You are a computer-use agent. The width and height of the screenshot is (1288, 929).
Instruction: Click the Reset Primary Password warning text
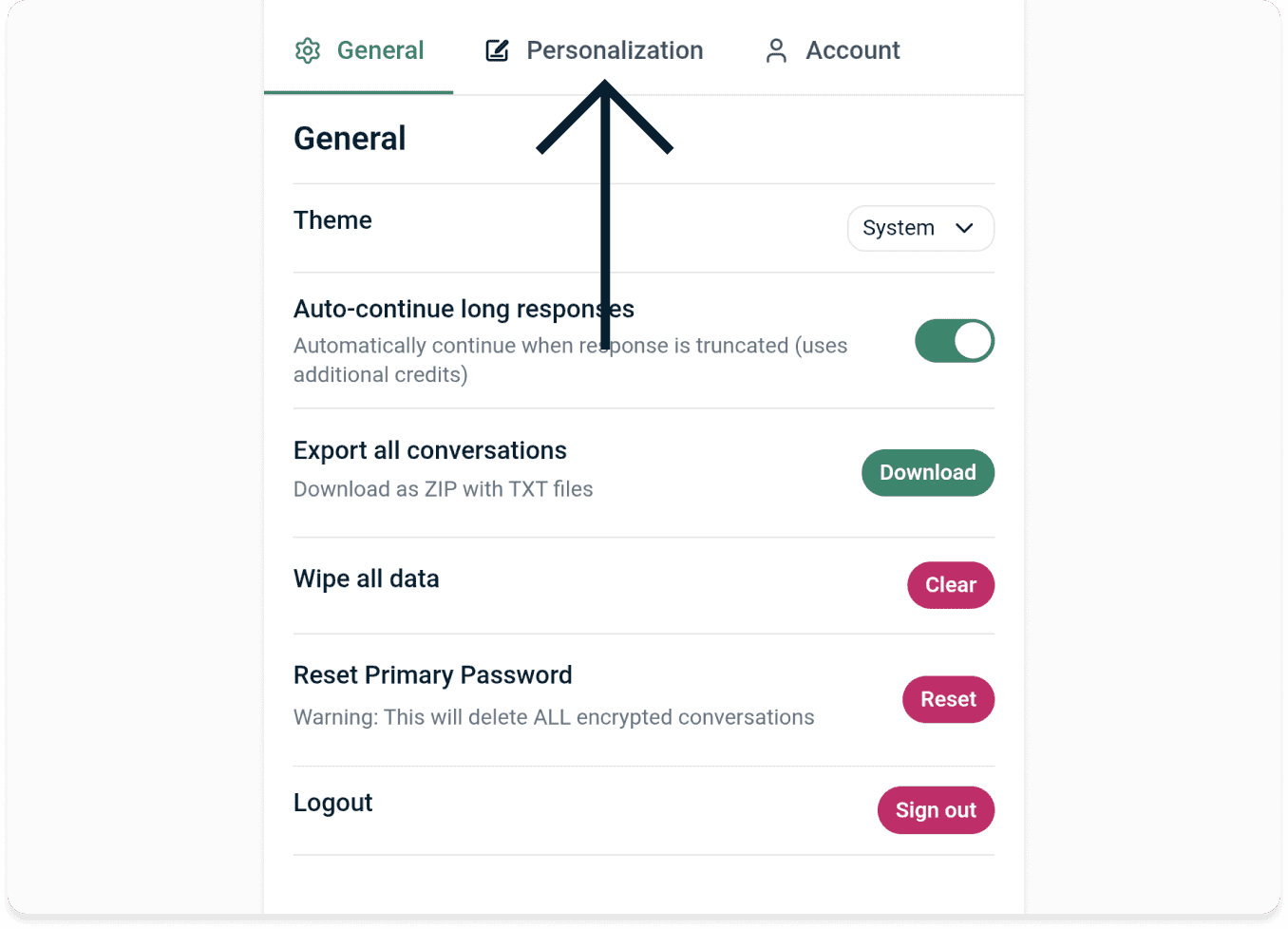tap(553, 717)
